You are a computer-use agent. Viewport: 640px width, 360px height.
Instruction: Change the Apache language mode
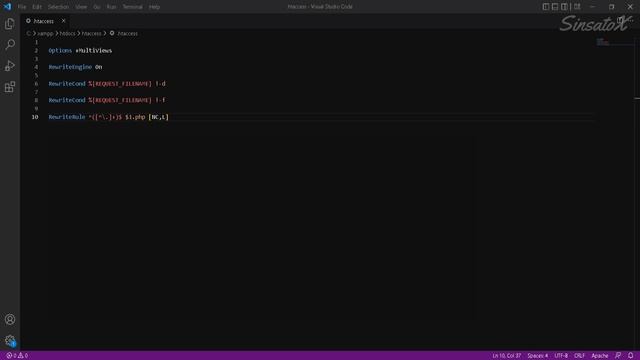point(600,356)
